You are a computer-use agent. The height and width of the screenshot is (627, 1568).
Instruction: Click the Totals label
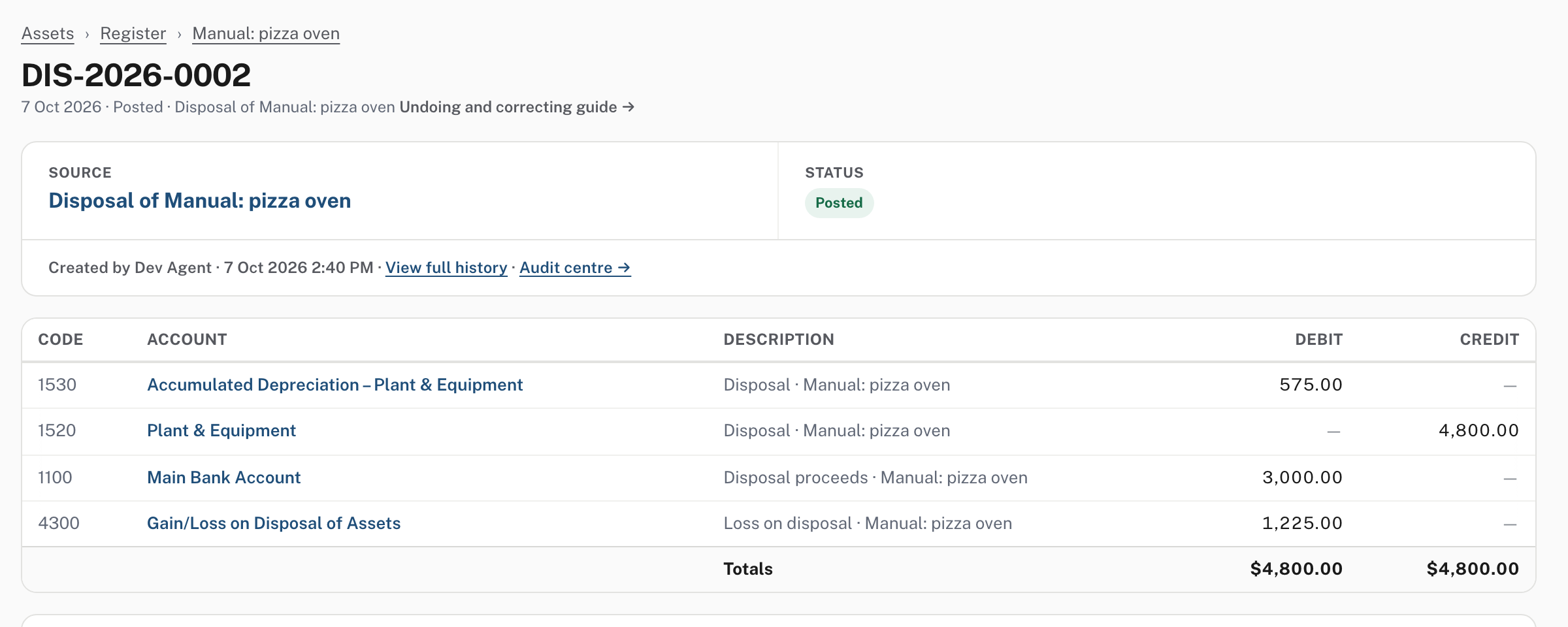748,569
